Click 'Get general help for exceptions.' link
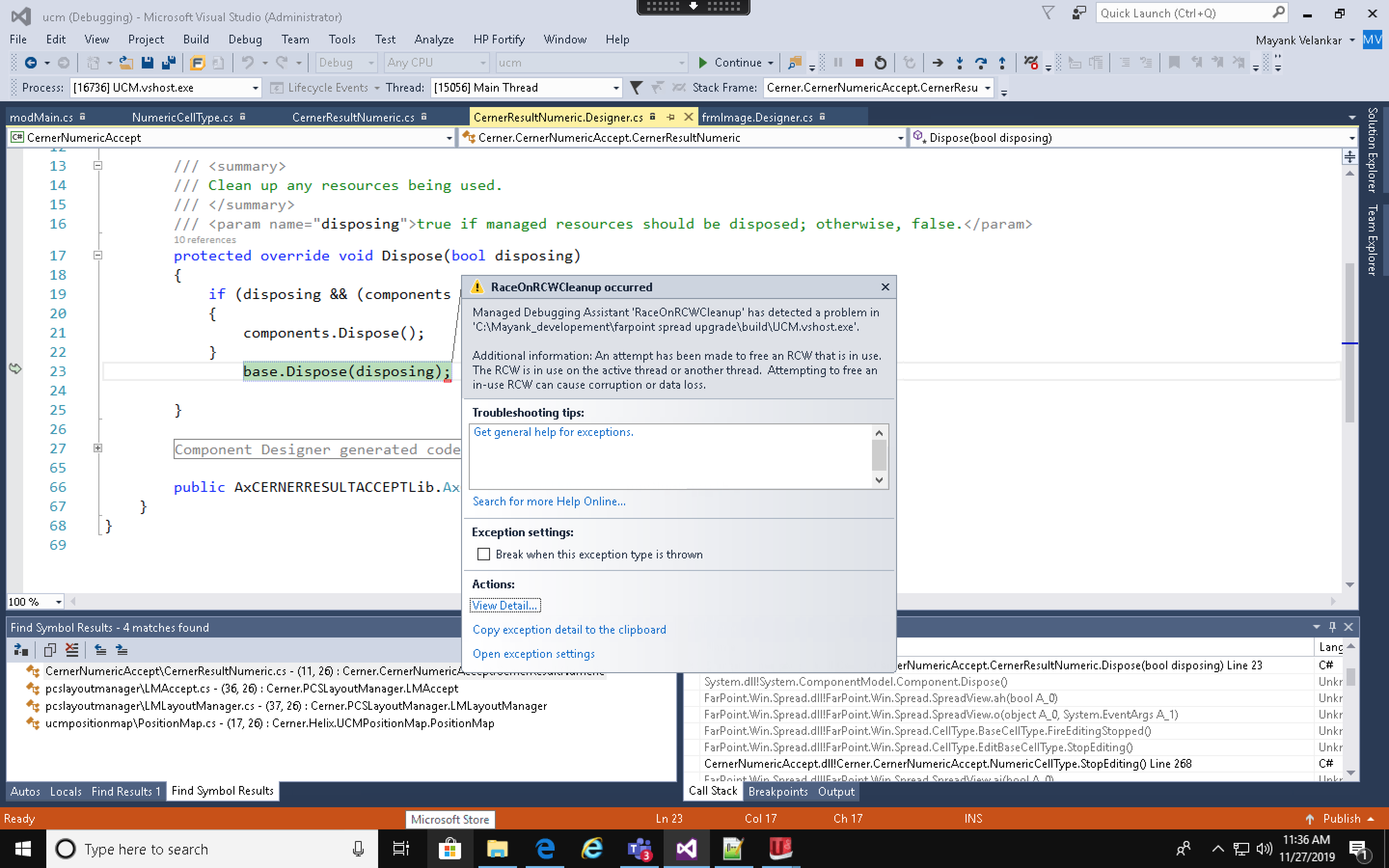Viewport: 1389px width, 868px height. (553, 432)
